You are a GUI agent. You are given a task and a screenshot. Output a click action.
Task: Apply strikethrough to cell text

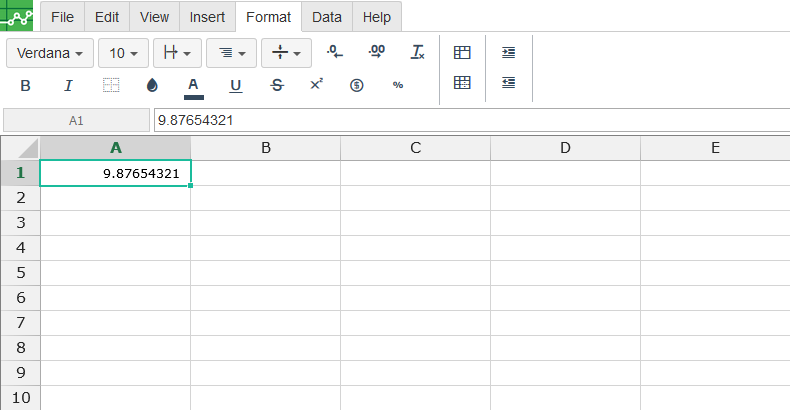click(x=277, y=86)
